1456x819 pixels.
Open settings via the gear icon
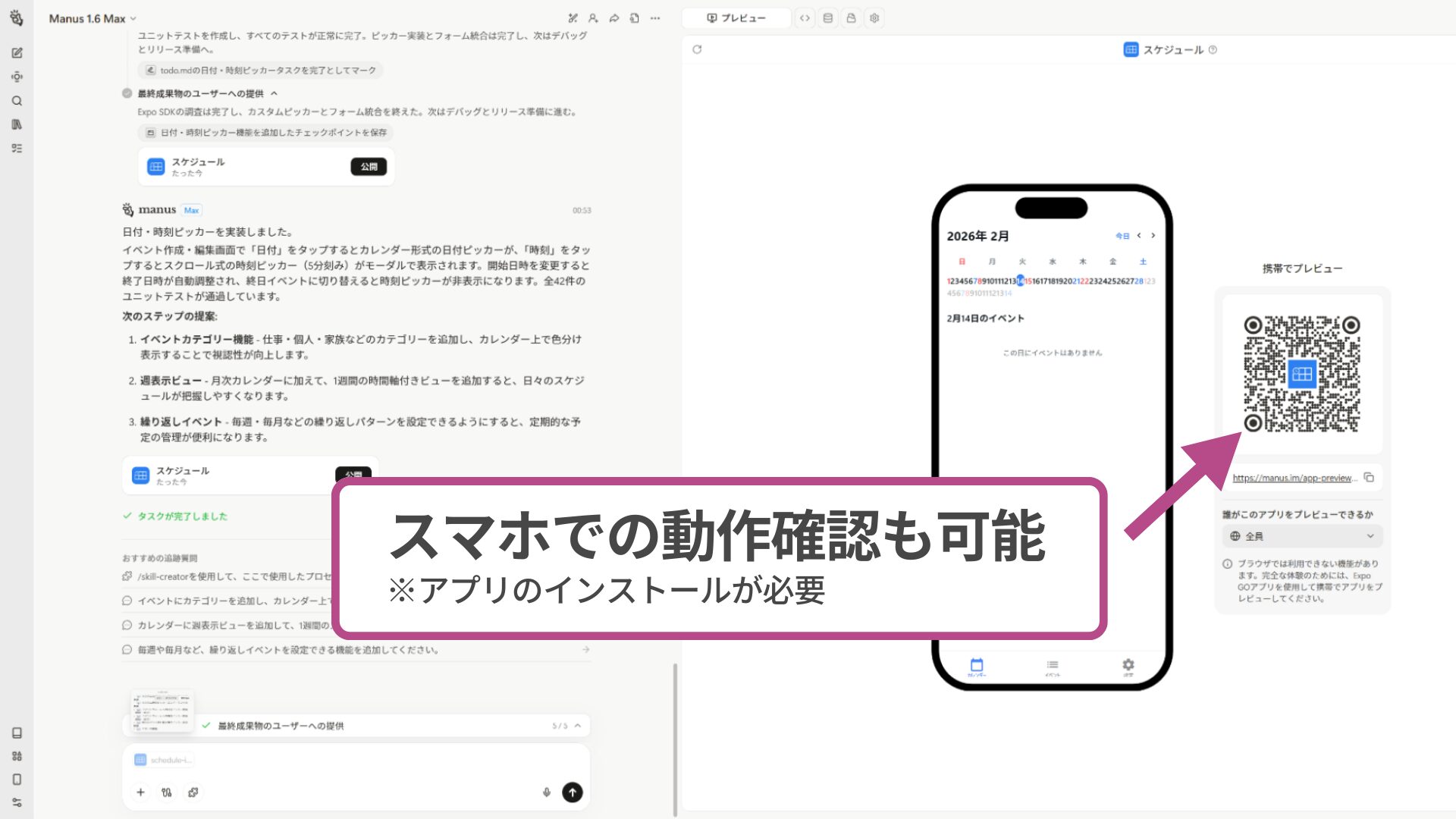pyautogui.click(x=874, y=17)
